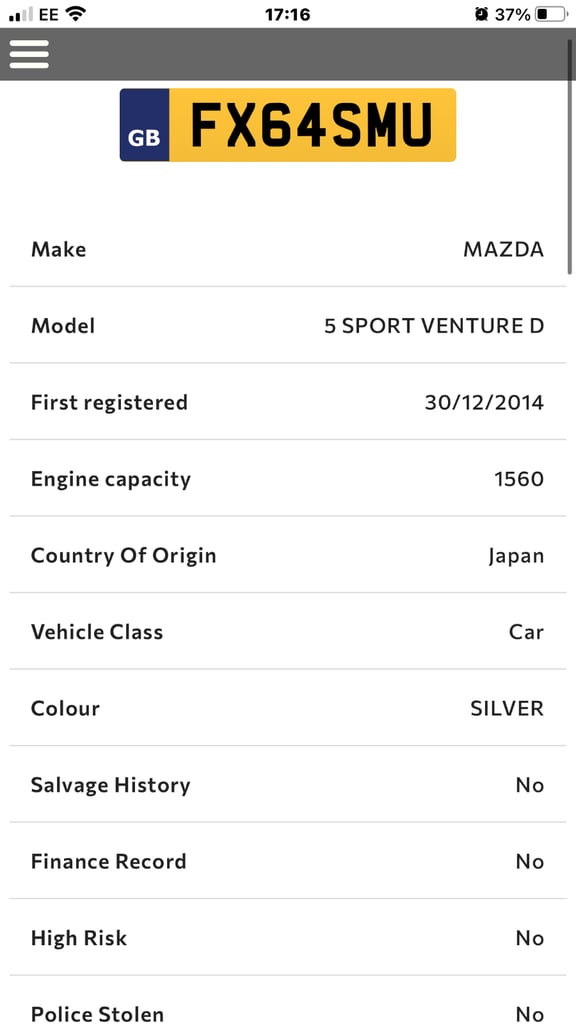Tap the Finance Record label

click(108, 861)
